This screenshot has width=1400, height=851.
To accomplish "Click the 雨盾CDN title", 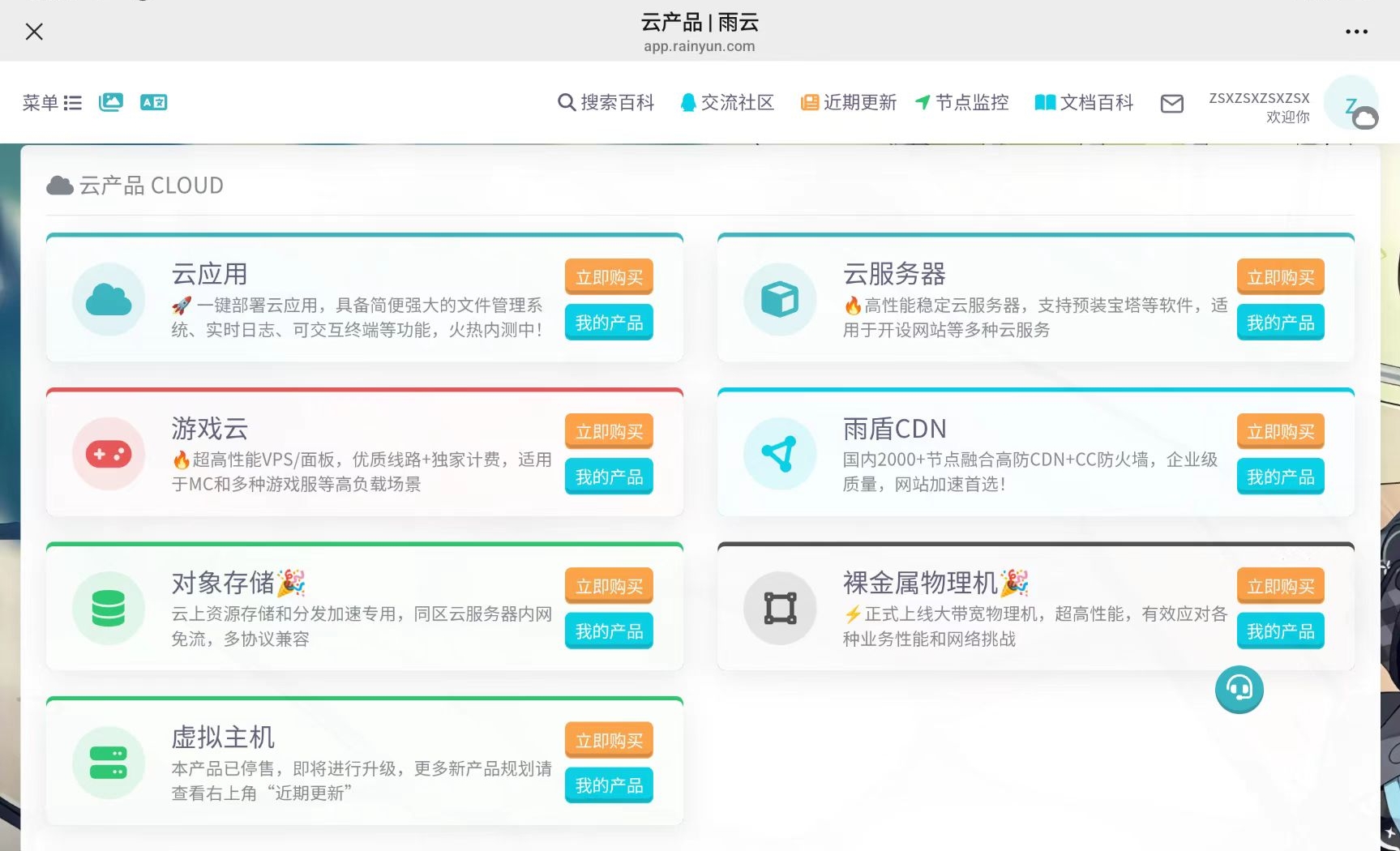I will 894,428.
